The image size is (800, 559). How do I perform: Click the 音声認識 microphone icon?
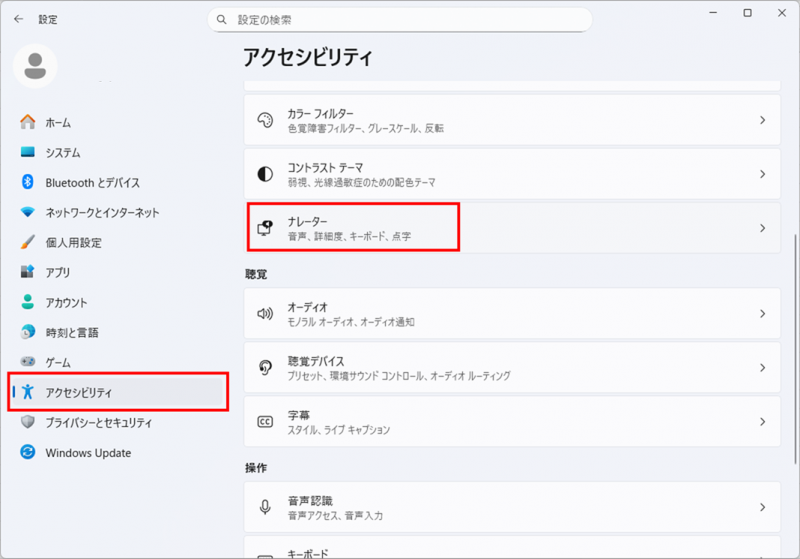[x=265, y=507]
